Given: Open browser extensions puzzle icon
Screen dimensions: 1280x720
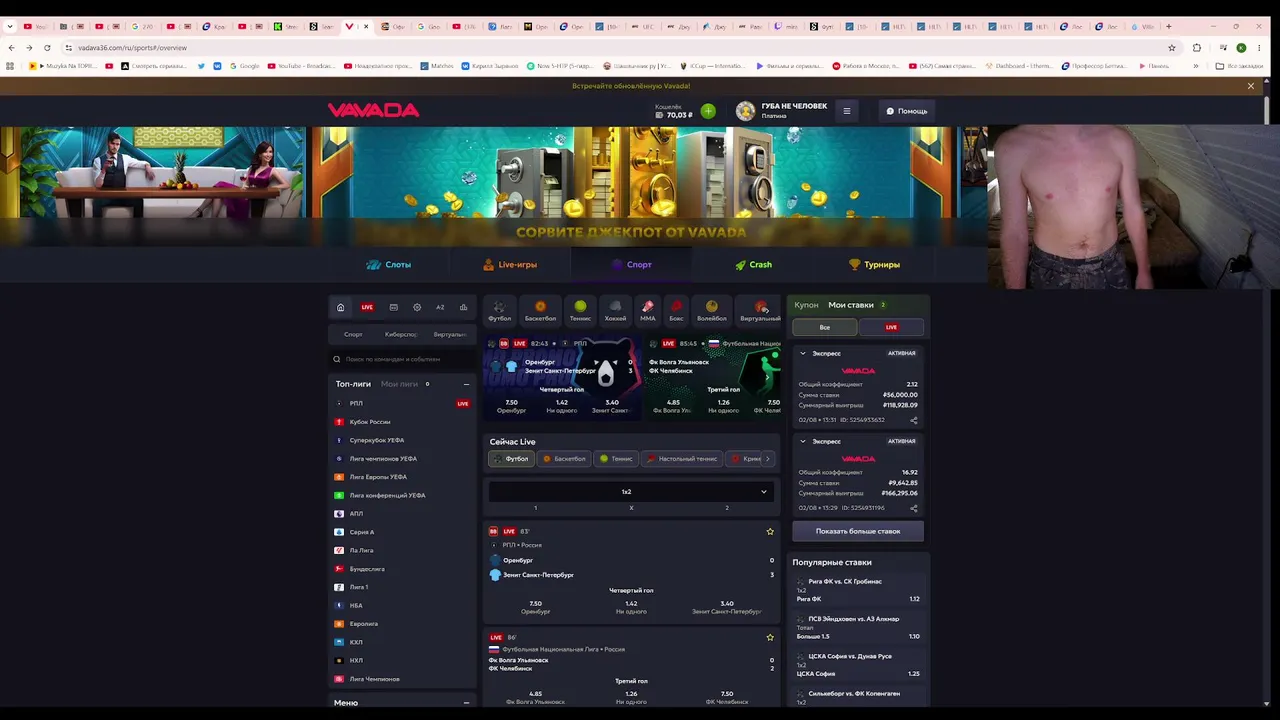Looking at the screenshot, I should pyautogui.click(x=1197, y=47).
